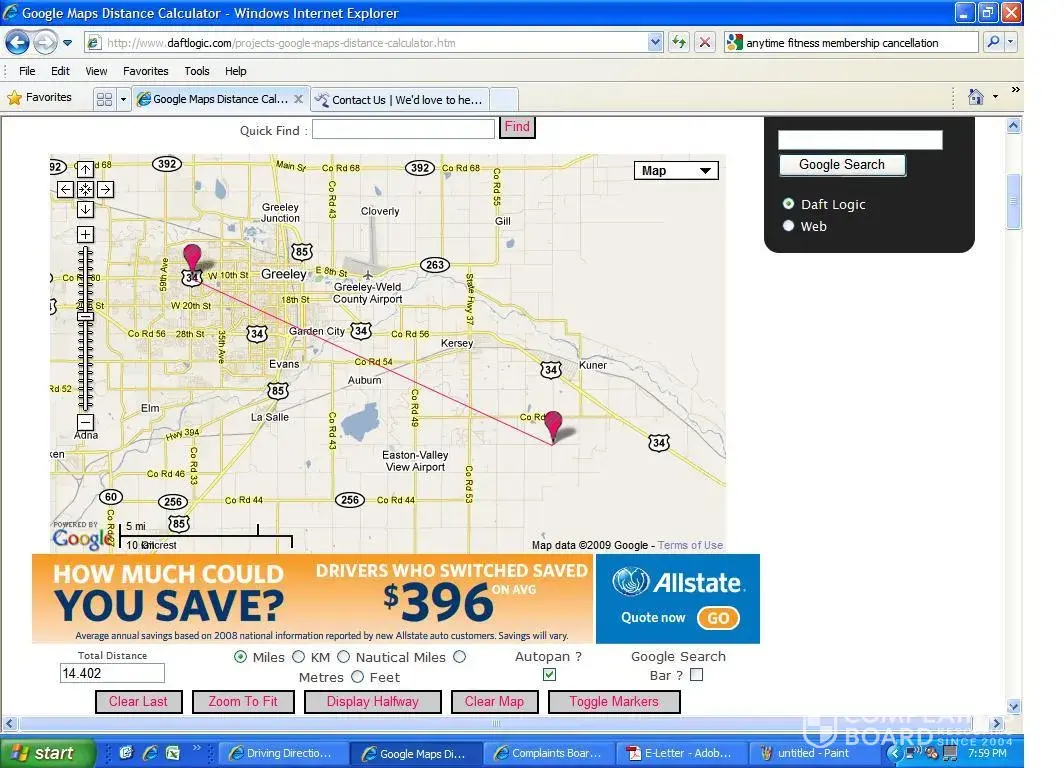The image size is (1064, 768).
Task: Select the Miles radio button
Action: tap(240, 657)
